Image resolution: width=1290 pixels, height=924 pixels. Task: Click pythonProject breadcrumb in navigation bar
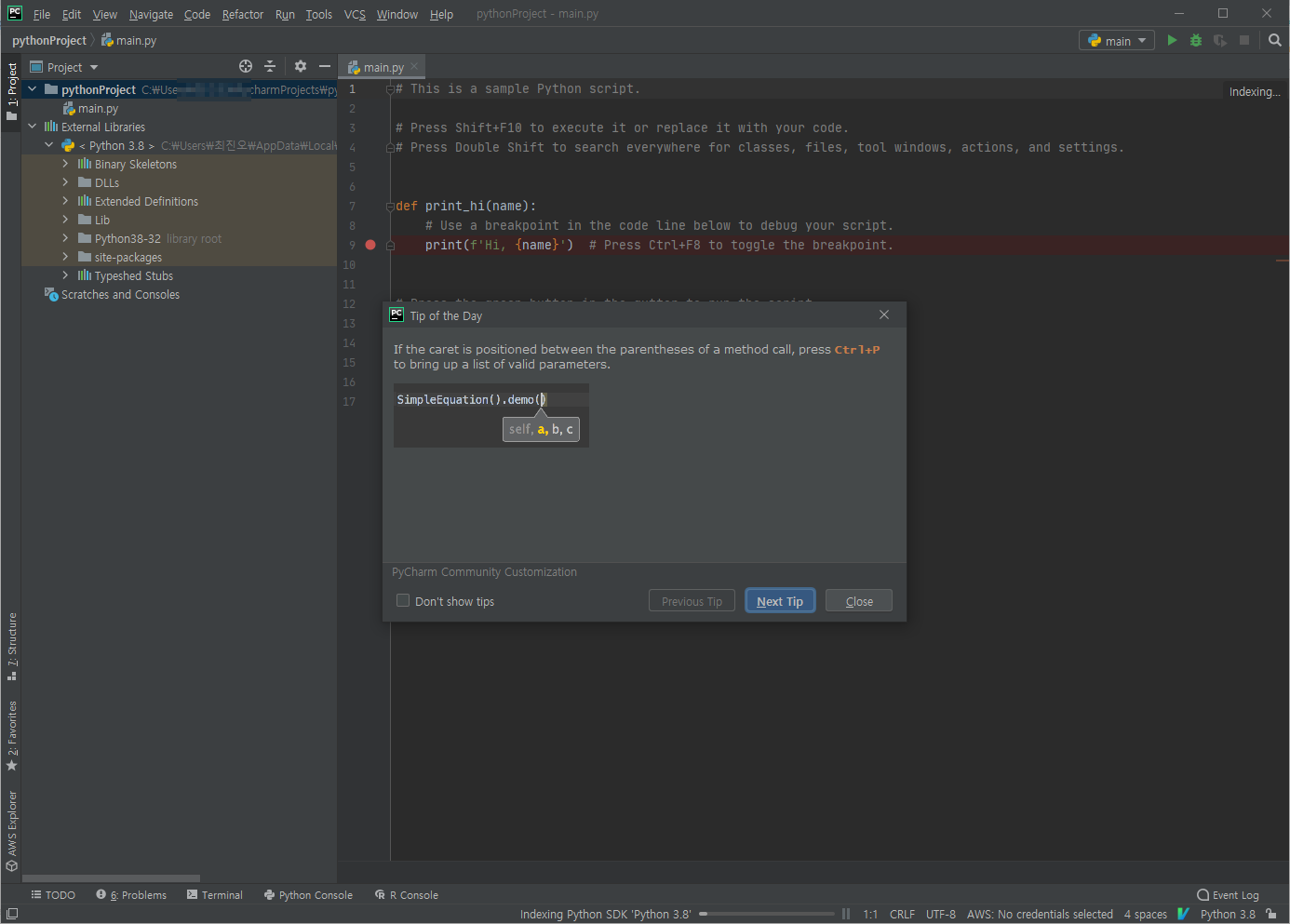point(49,40)
